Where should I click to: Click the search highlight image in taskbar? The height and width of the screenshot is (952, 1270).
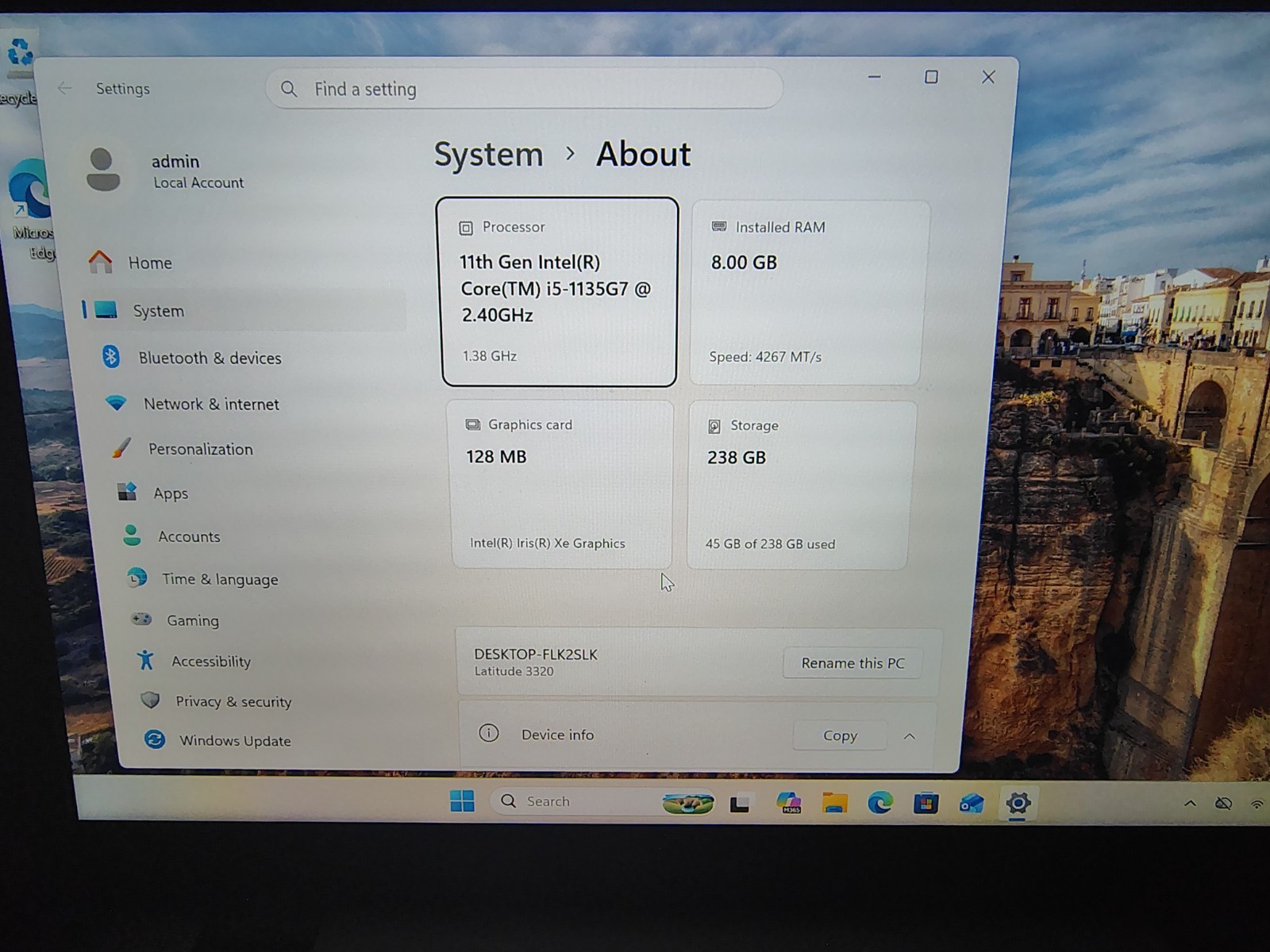point(687,804)
